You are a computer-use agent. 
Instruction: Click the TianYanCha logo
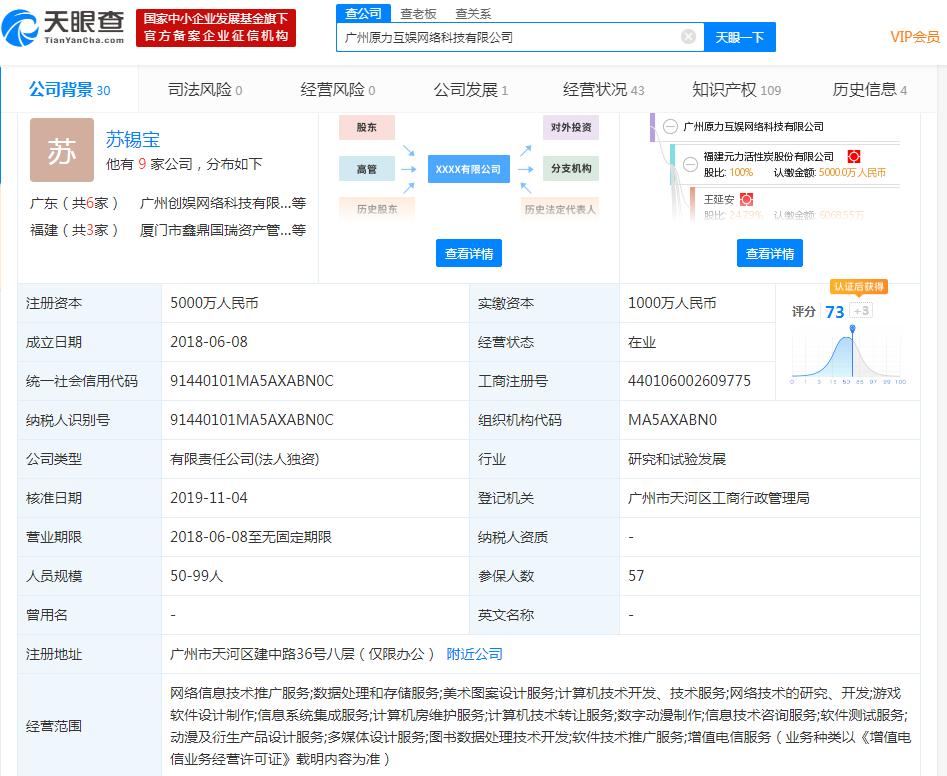(63, 28)
